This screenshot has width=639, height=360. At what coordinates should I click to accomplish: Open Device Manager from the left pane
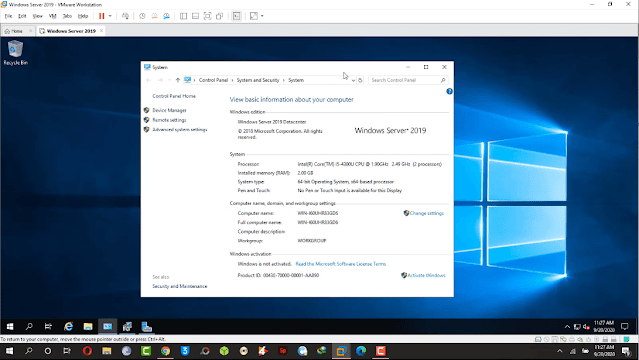tap(169, 110)
